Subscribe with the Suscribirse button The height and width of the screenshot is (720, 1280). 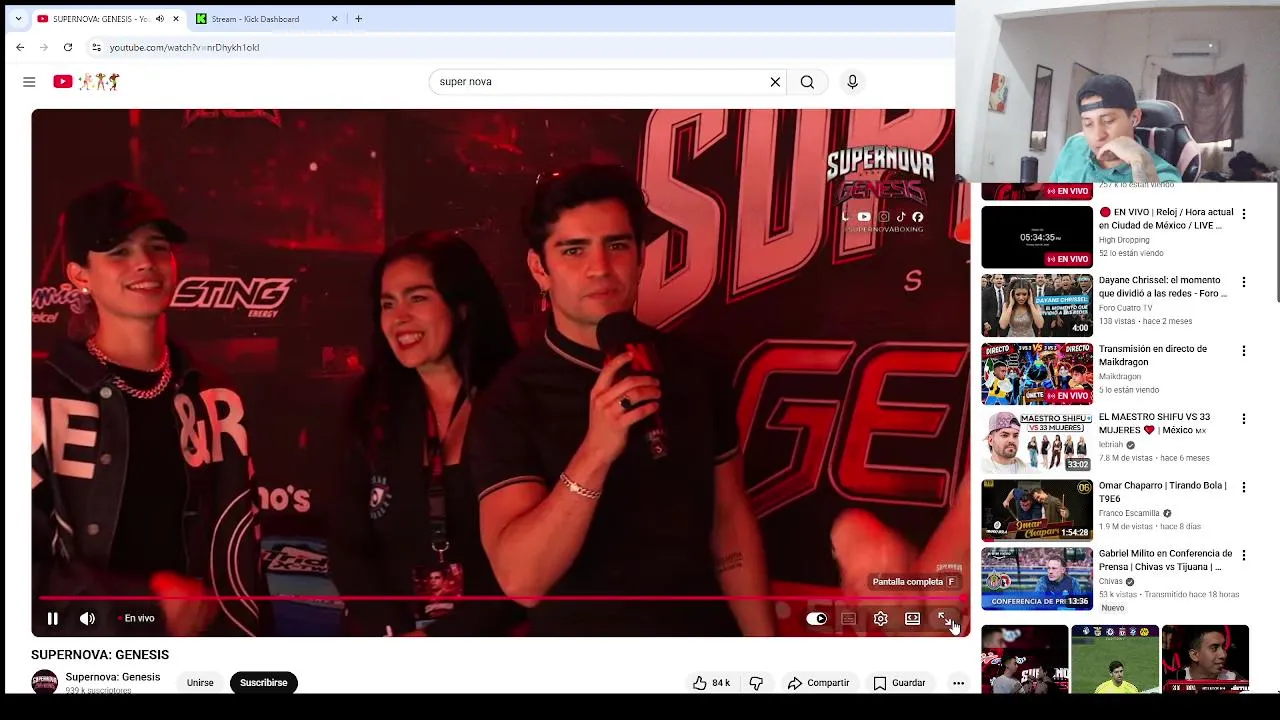tap(263, 683)
